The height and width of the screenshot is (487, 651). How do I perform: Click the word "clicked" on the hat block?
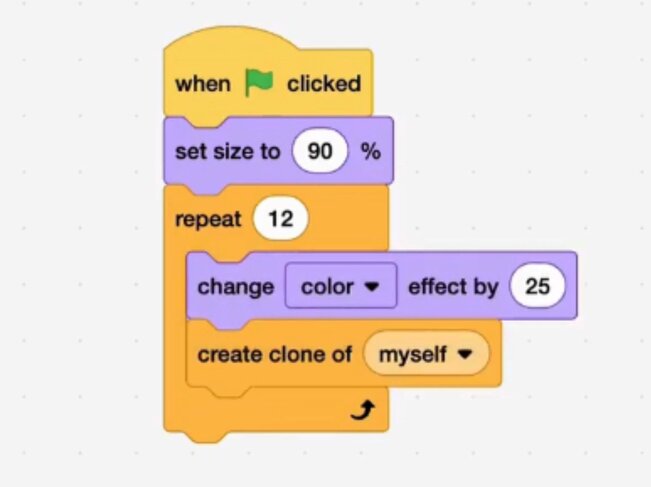(324, 83)
